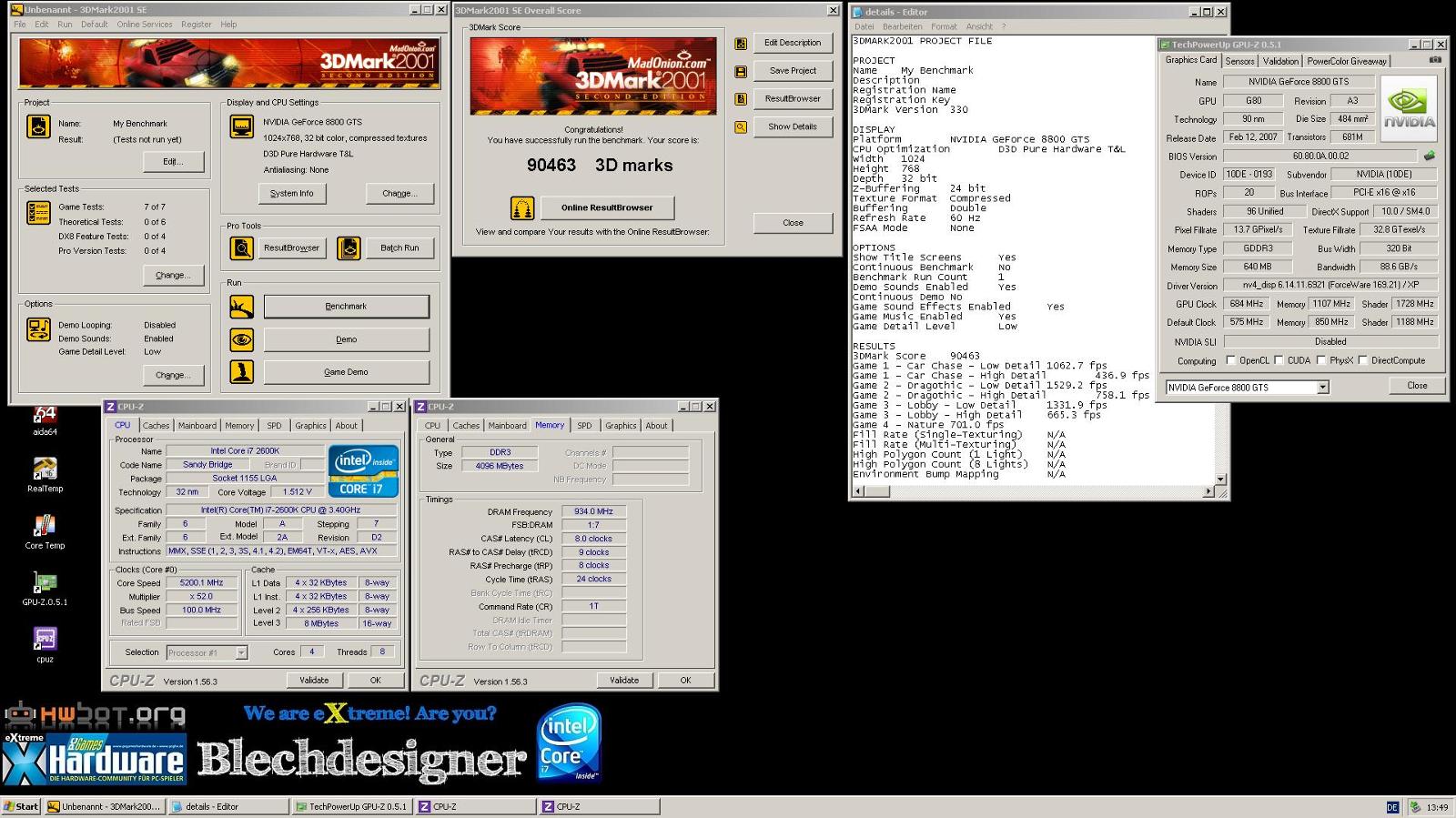Click the Core Speed 5200.1 MHz field

tap(201, 583)
